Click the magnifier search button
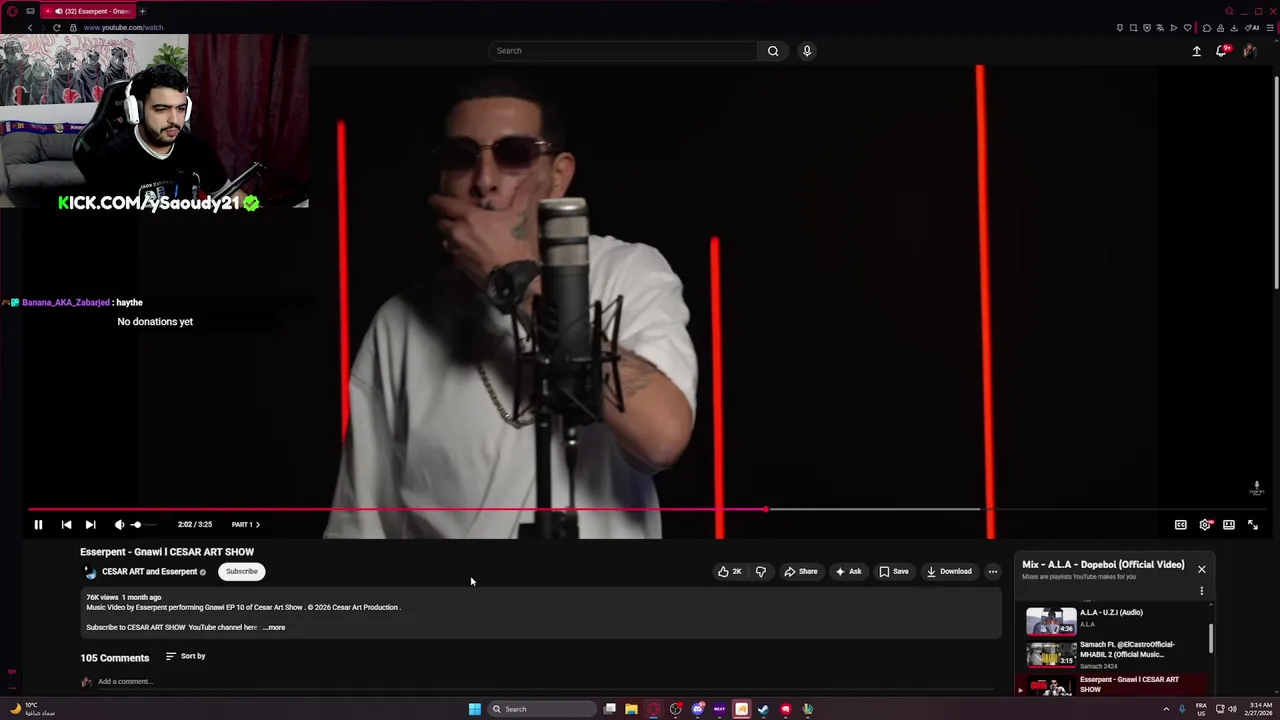Screen dimensions: 1280x720 773,51
